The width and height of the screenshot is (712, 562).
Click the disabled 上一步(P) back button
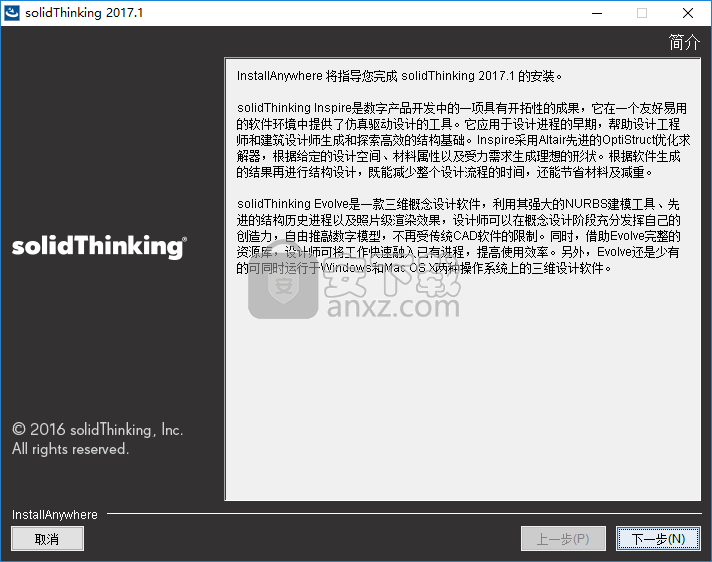[x=563, y=538]
